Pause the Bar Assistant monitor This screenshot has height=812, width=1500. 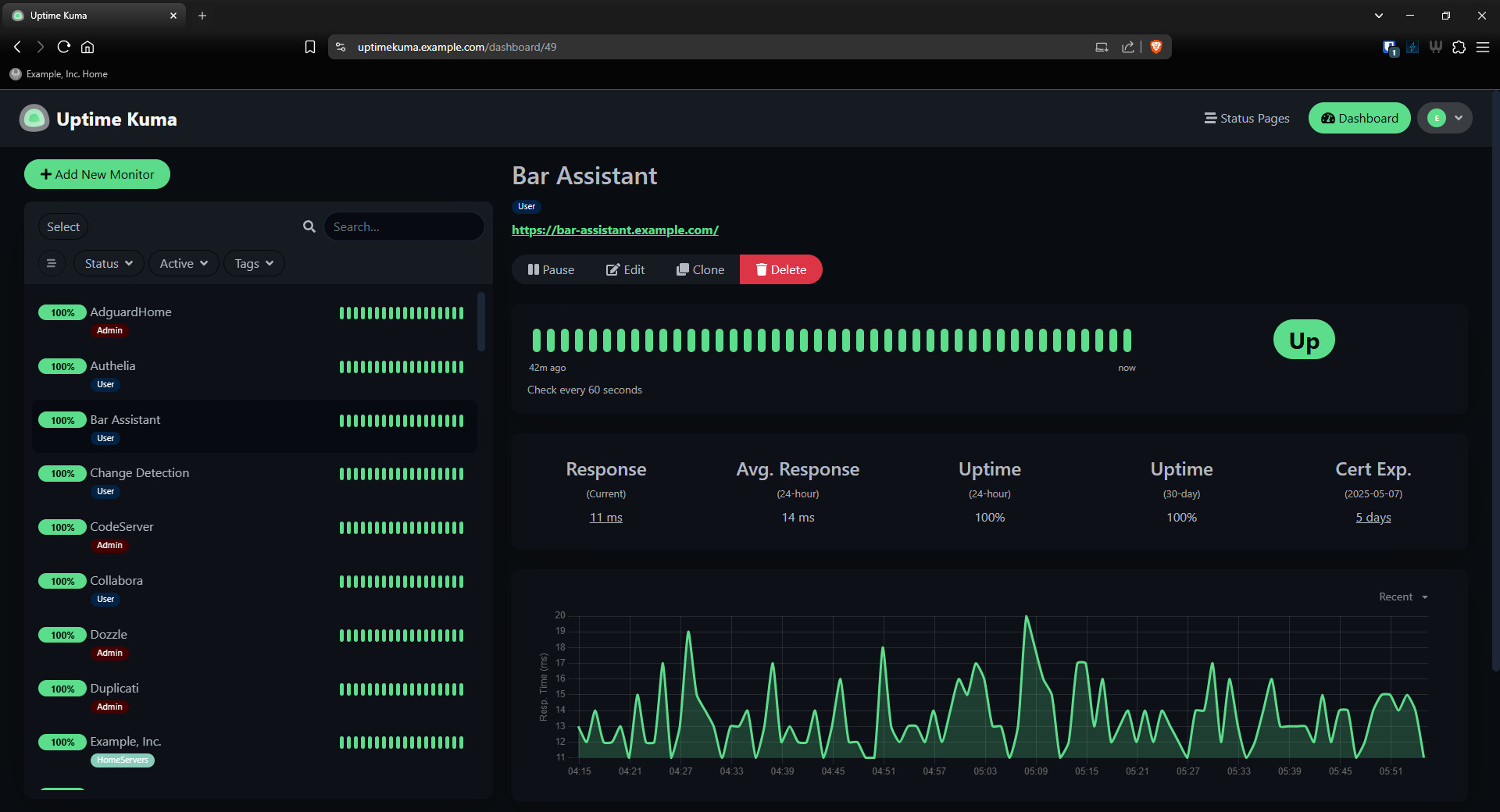click(x=551, y=269)
